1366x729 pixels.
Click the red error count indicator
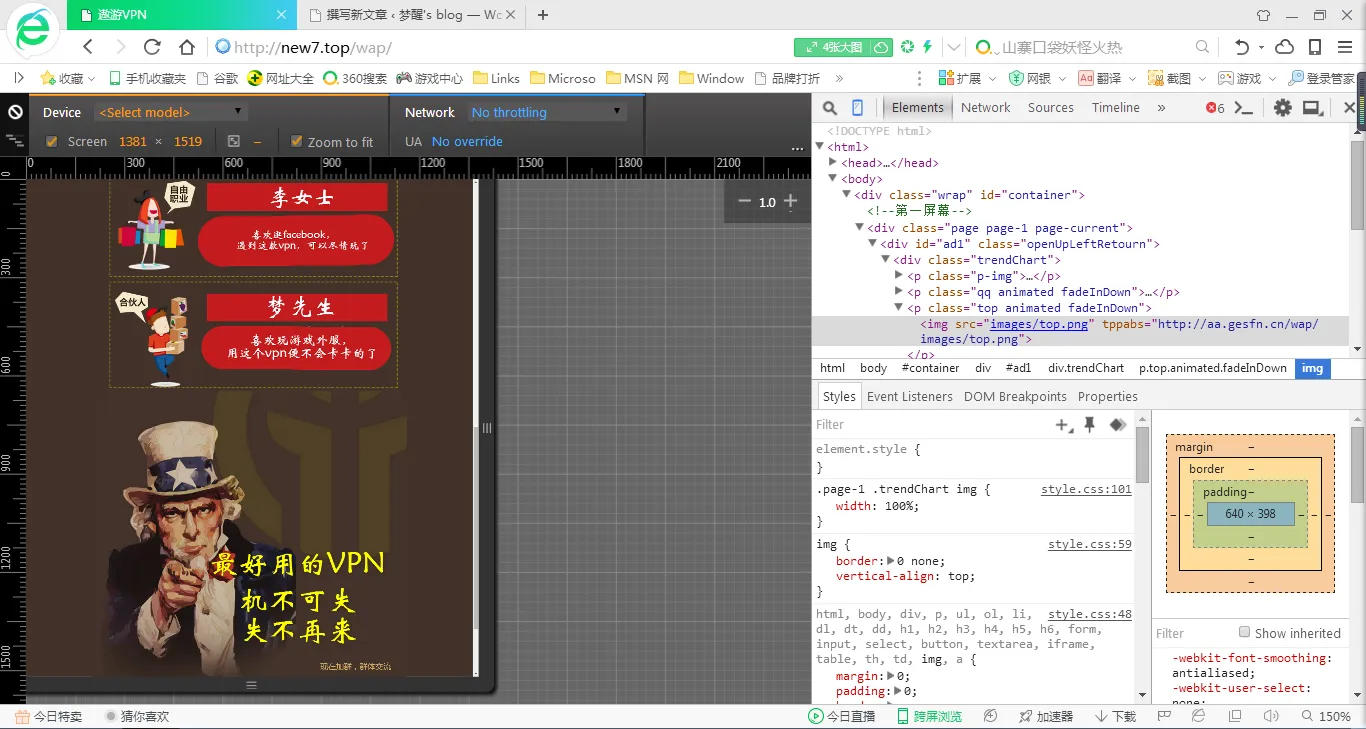pyautogui.click(x=1215, y=108)
